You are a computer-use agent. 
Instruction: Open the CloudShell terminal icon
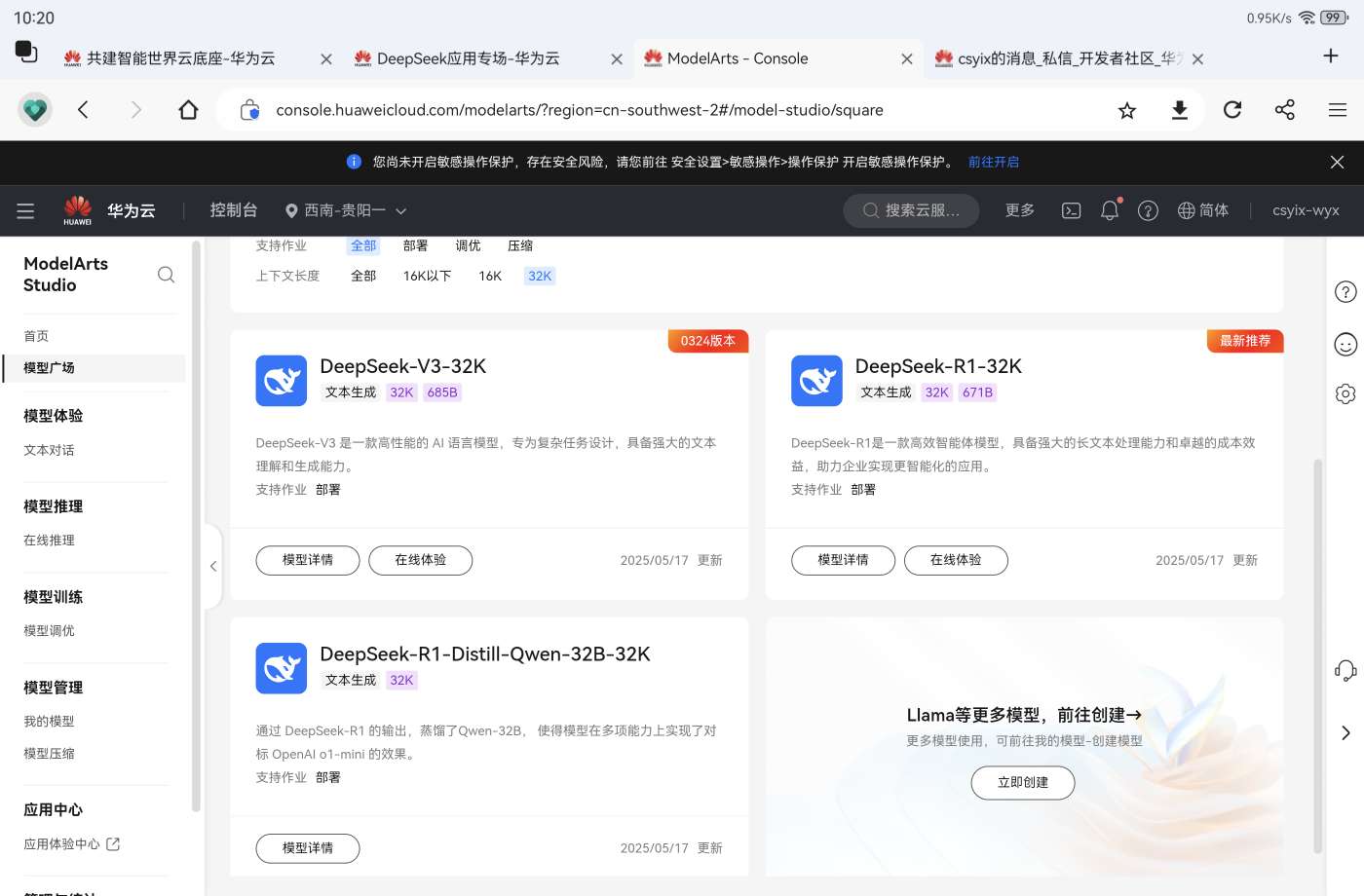point(1072,210)
